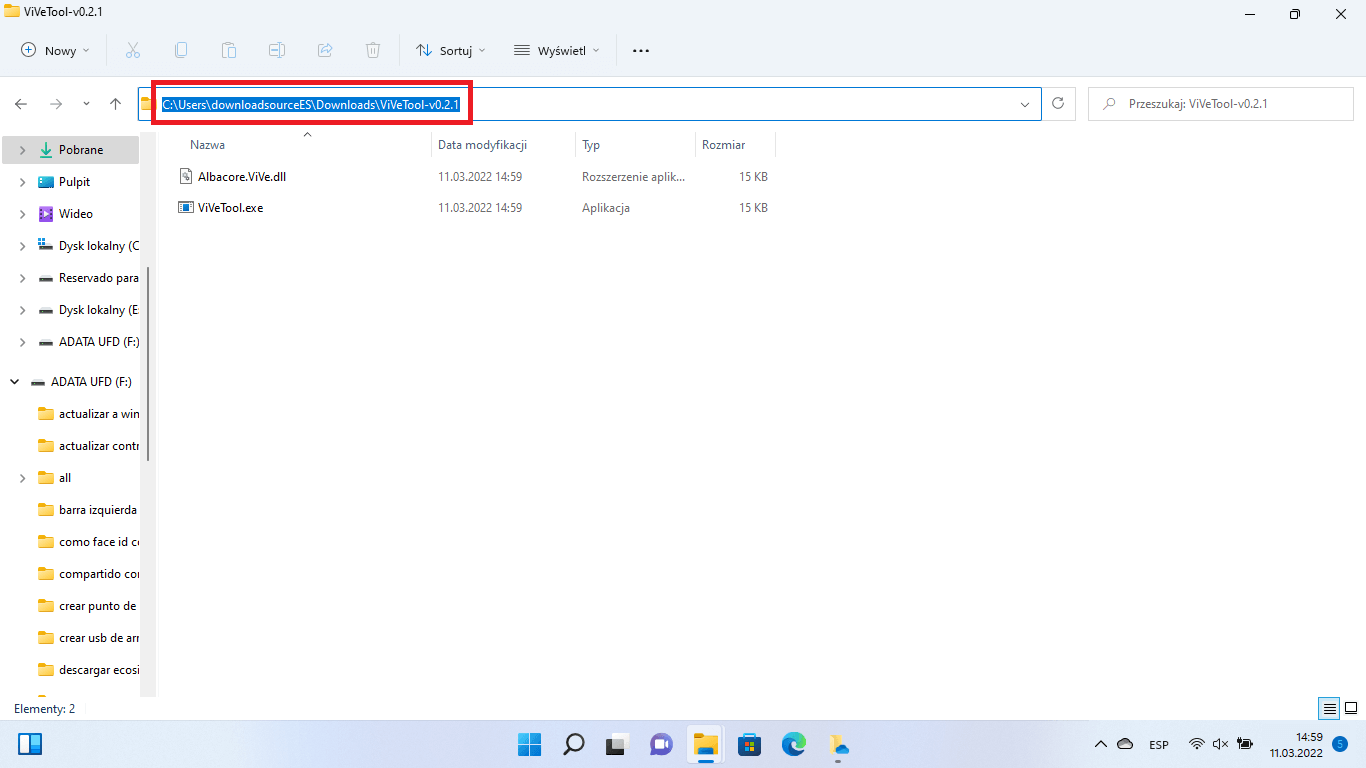Click the Cut scissors icon in toolbar
1366x768 pixels.
(133, 50)
